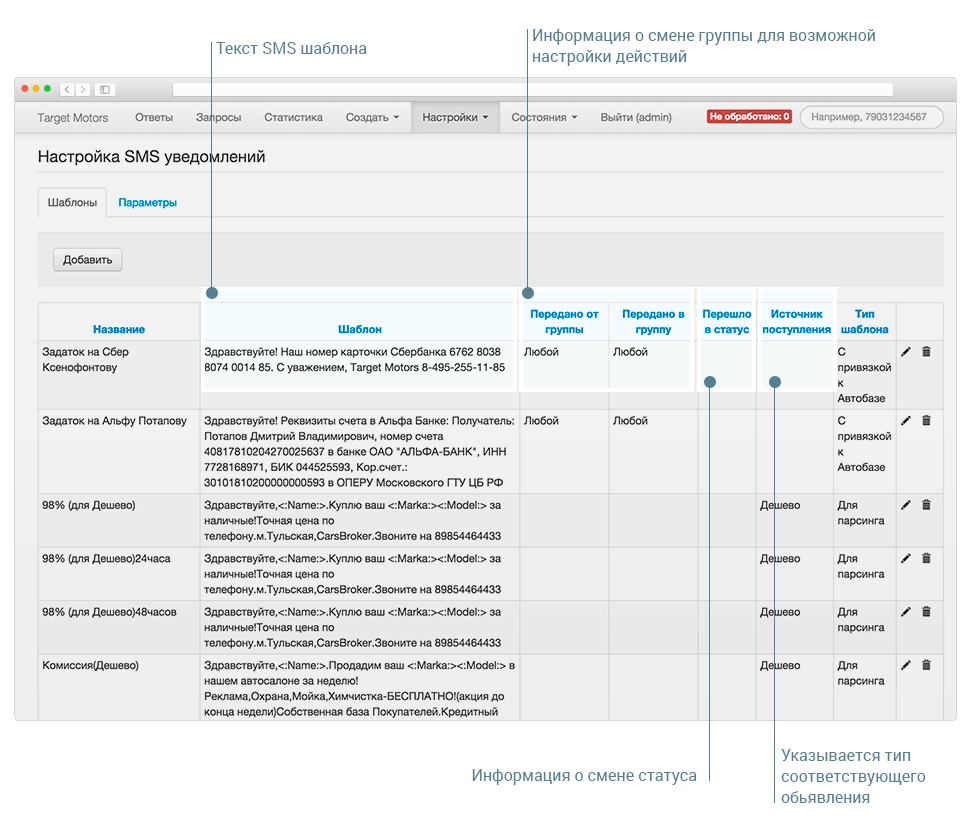Image resolution: width=970 pixels, height=839 pixels.
Task: Open the 'Ответы' menu item
Action: point(154,118)
